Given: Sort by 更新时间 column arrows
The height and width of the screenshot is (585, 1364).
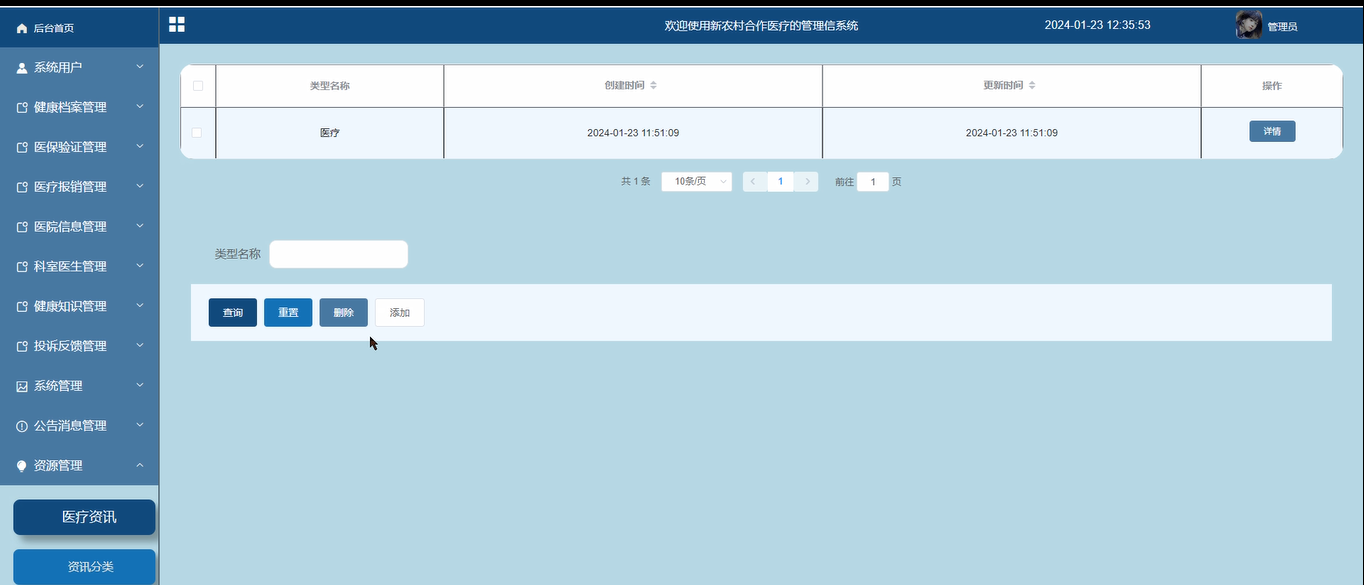Looking at the screenshot, I should click(1032, 86).
